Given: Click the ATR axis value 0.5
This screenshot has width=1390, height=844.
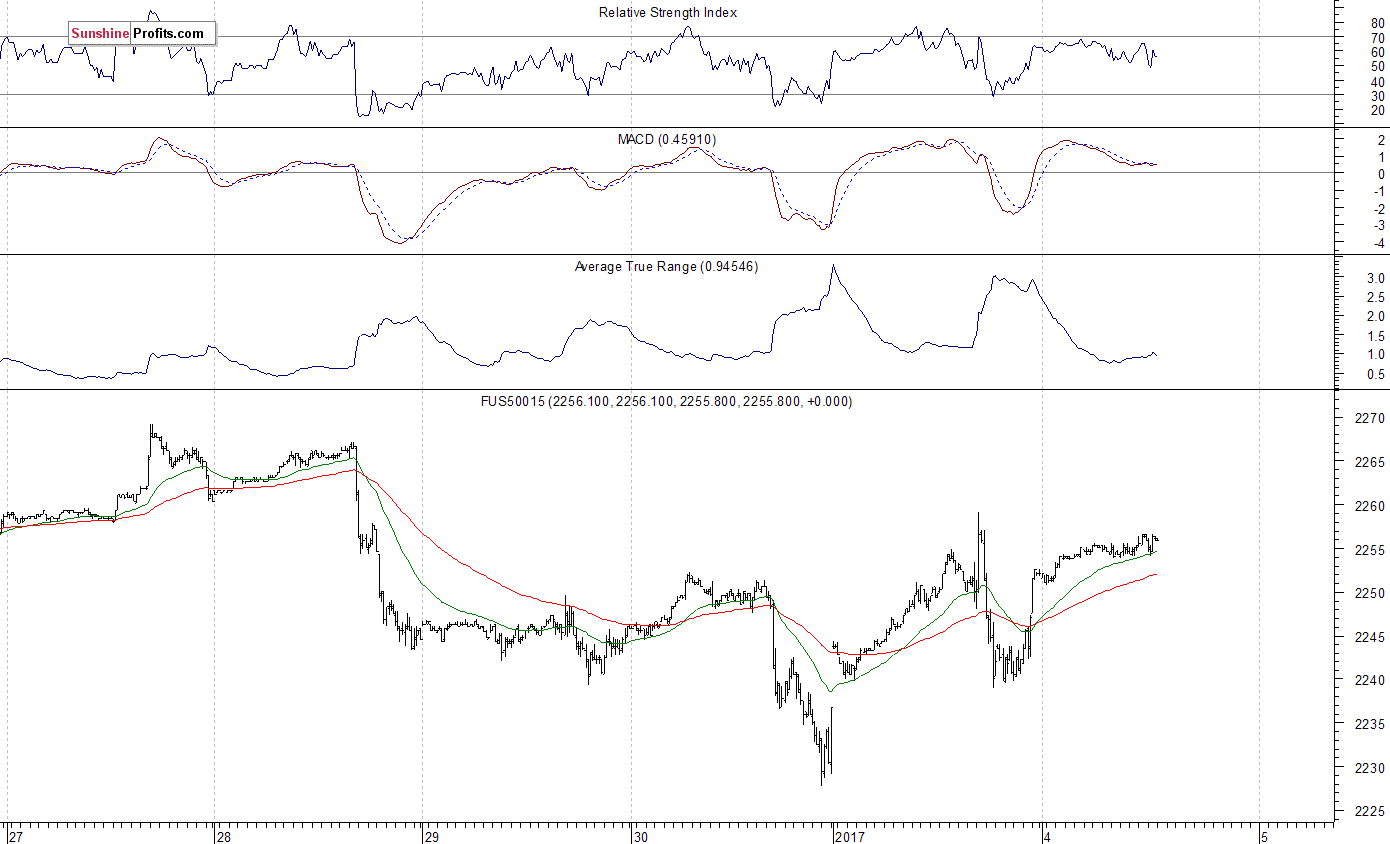Looking at the screenshot, I should click(x=1375, y=375).
